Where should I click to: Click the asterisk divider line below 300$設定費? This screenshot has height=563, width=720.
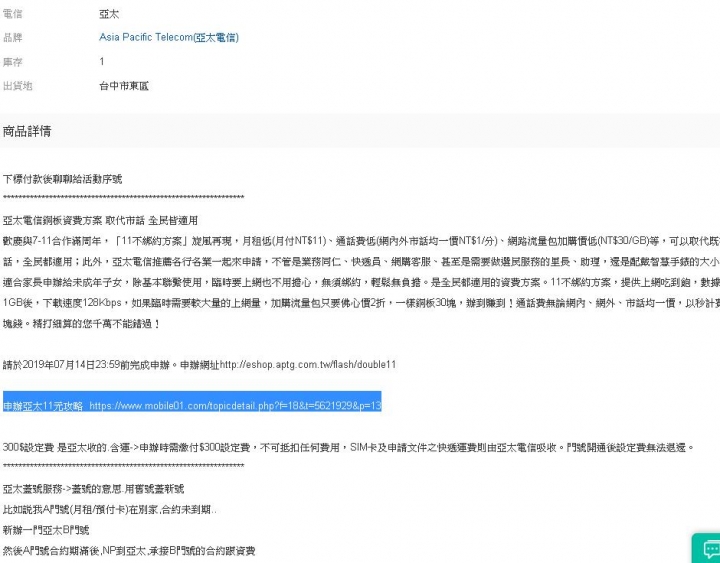[124, 466]
